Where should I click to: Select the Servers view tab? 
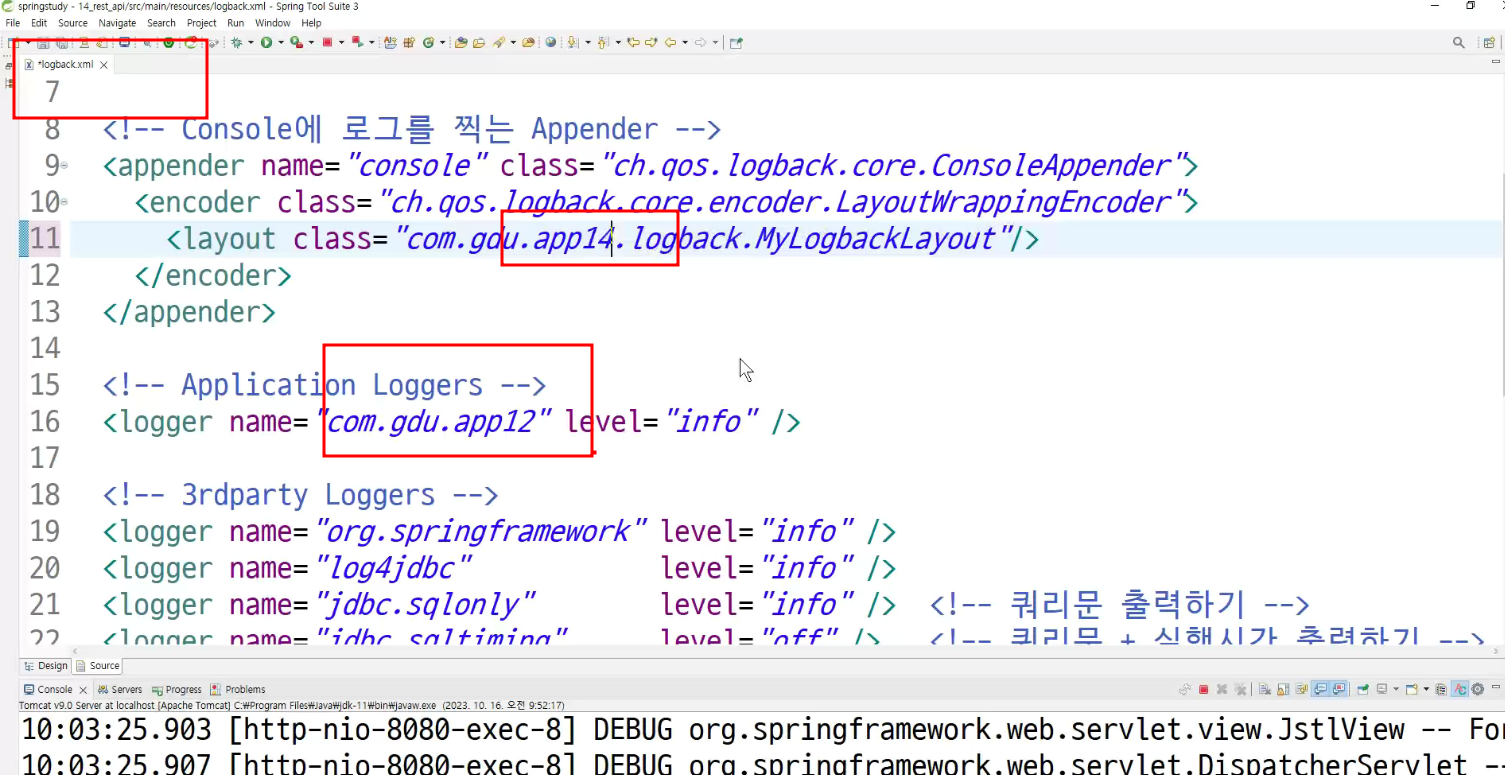coord(120,689)
